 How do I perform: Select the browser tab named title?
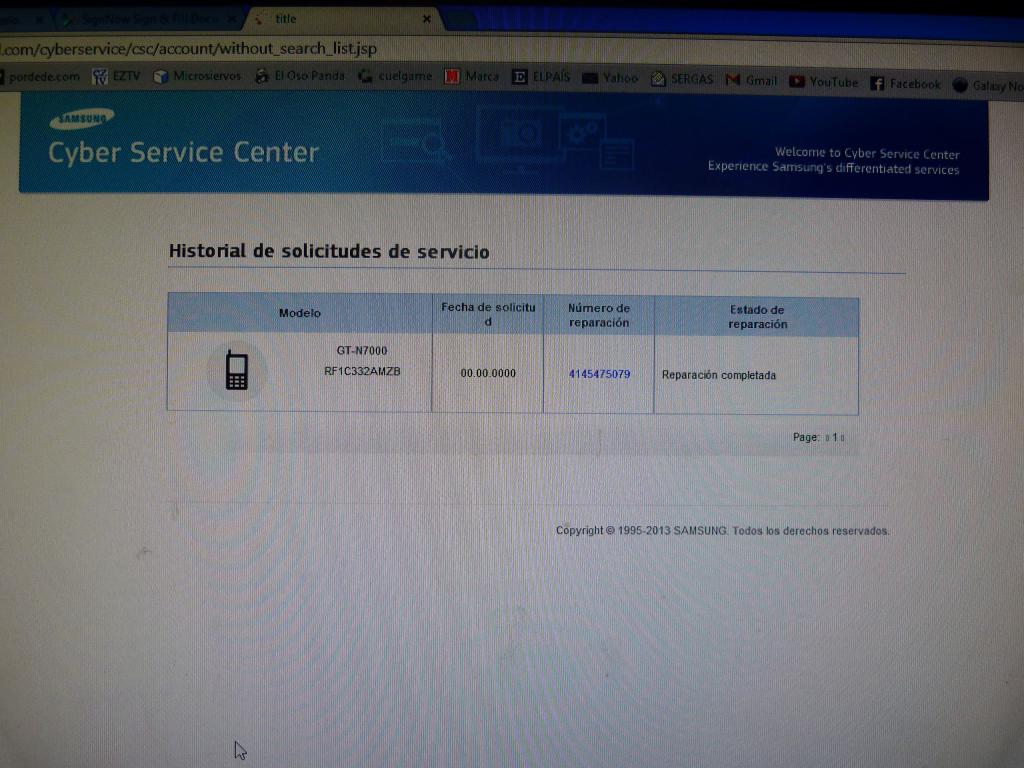pos(330,19)
